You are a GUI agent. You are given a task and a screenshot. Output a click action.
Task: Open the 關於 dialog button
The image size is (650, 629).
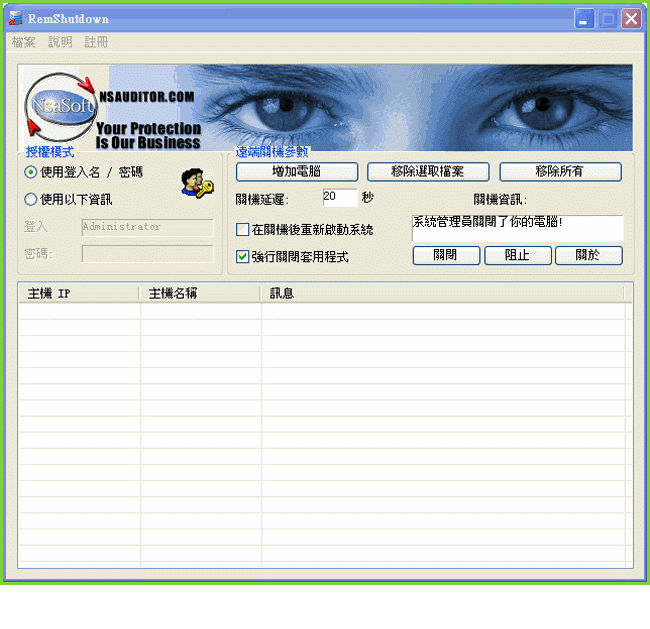pyautogui.click(x=588, y=255)
